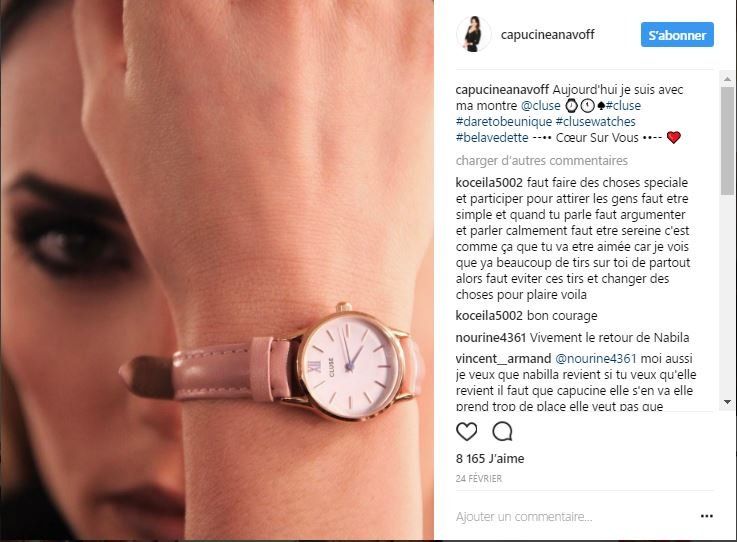
Task: Like the post with the heart icon
Action: (x=467, y=432)
